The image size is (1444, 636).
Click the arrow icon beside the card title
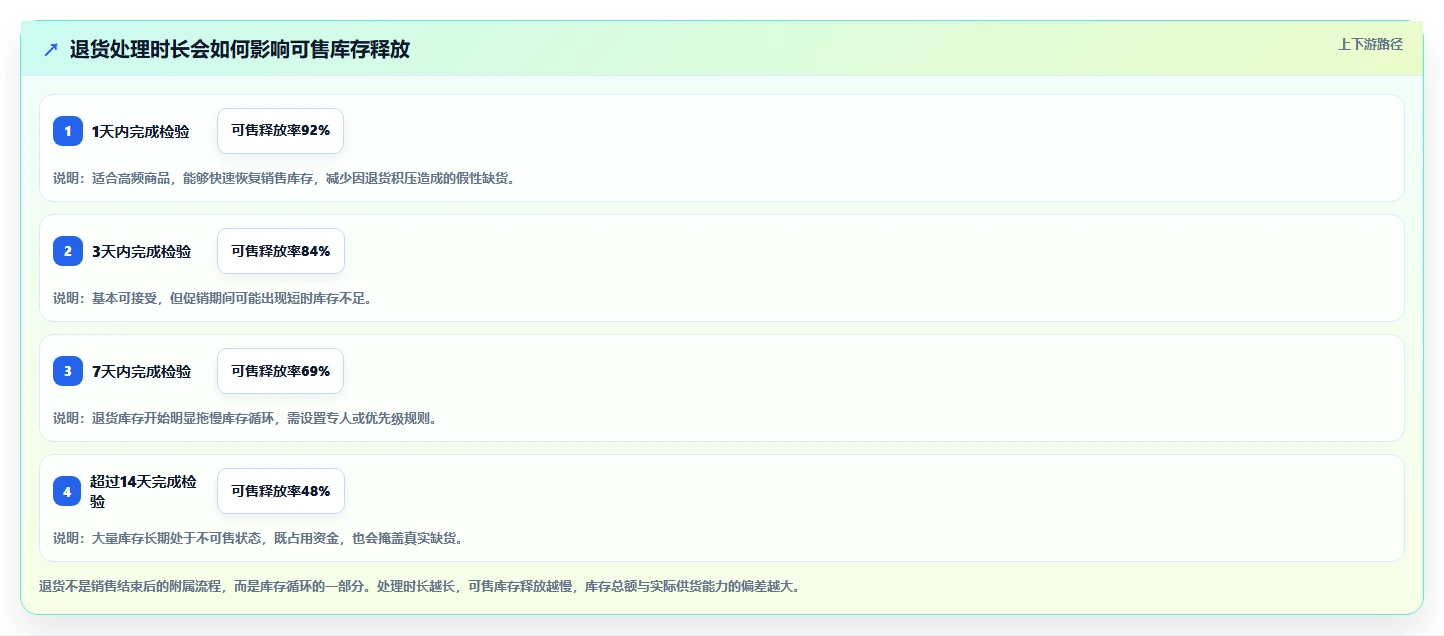click(x=51, y=50)
